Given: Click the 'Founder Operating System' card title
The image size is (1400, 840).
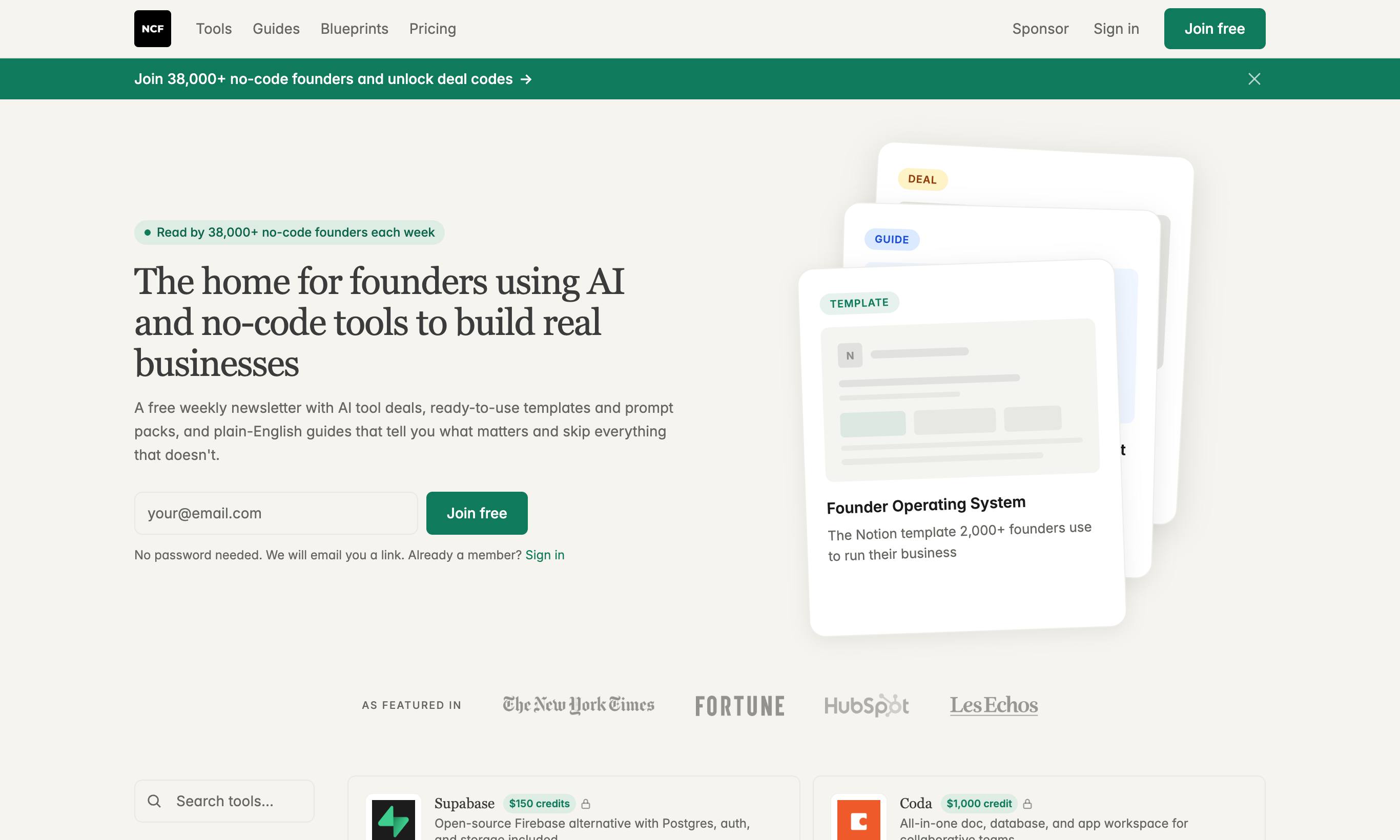Looking at the screenshot, I should click(926, 505).
